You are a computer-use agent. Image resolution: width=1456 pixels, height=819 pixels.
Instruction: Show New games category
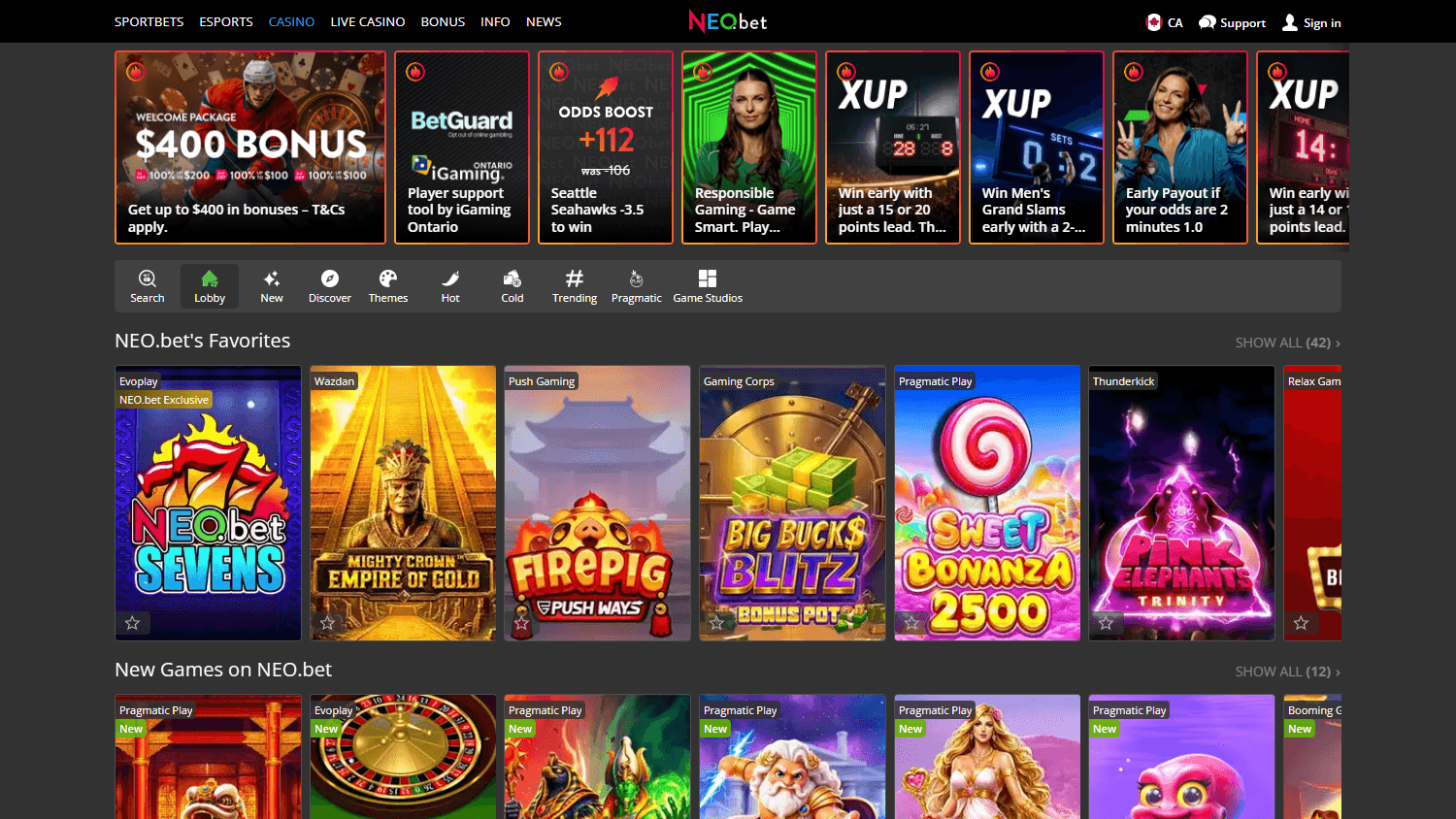[272, 286]
